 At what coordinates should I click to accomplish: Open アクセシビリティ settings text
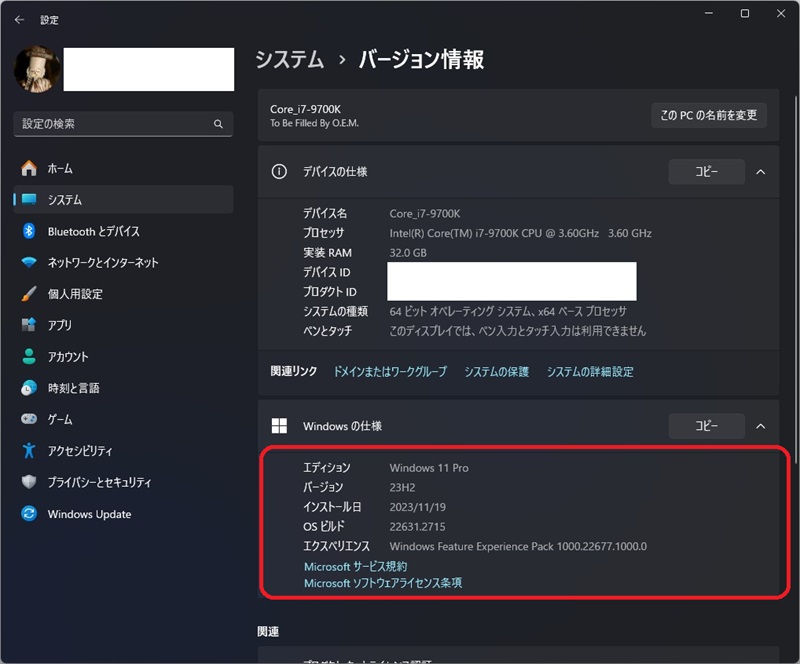click(80, 451)
